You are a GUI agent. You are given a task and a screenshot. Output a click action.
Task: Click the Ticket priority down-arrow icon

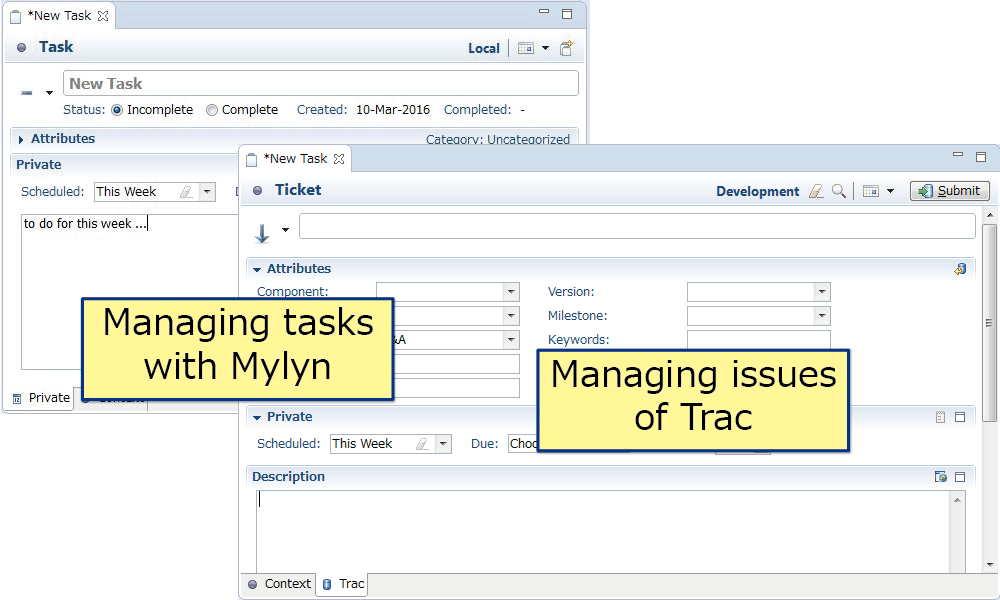262,233
